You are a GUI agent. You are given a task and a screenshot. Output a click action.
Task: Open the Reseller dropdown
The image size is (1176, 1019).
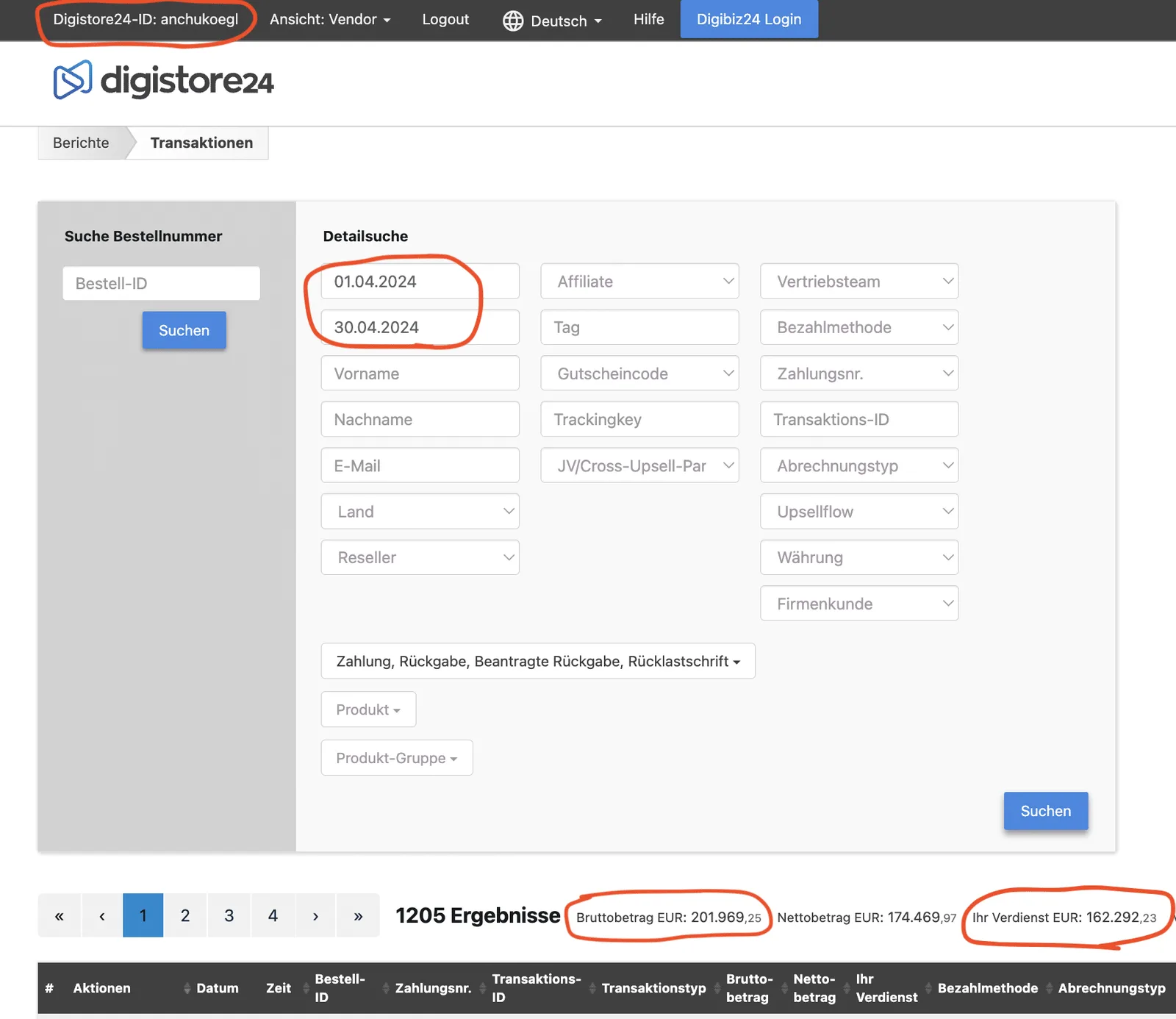coord(420,557)
